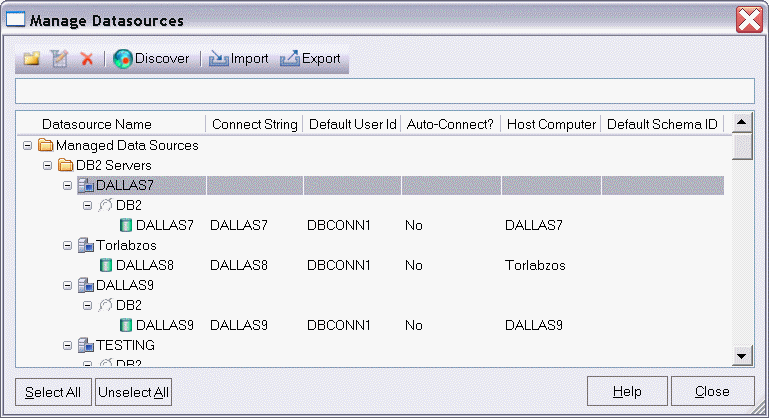Collapse the TESTING server node
The width and height of the screenshot is (769, 418).
click(x=68, y=345)
